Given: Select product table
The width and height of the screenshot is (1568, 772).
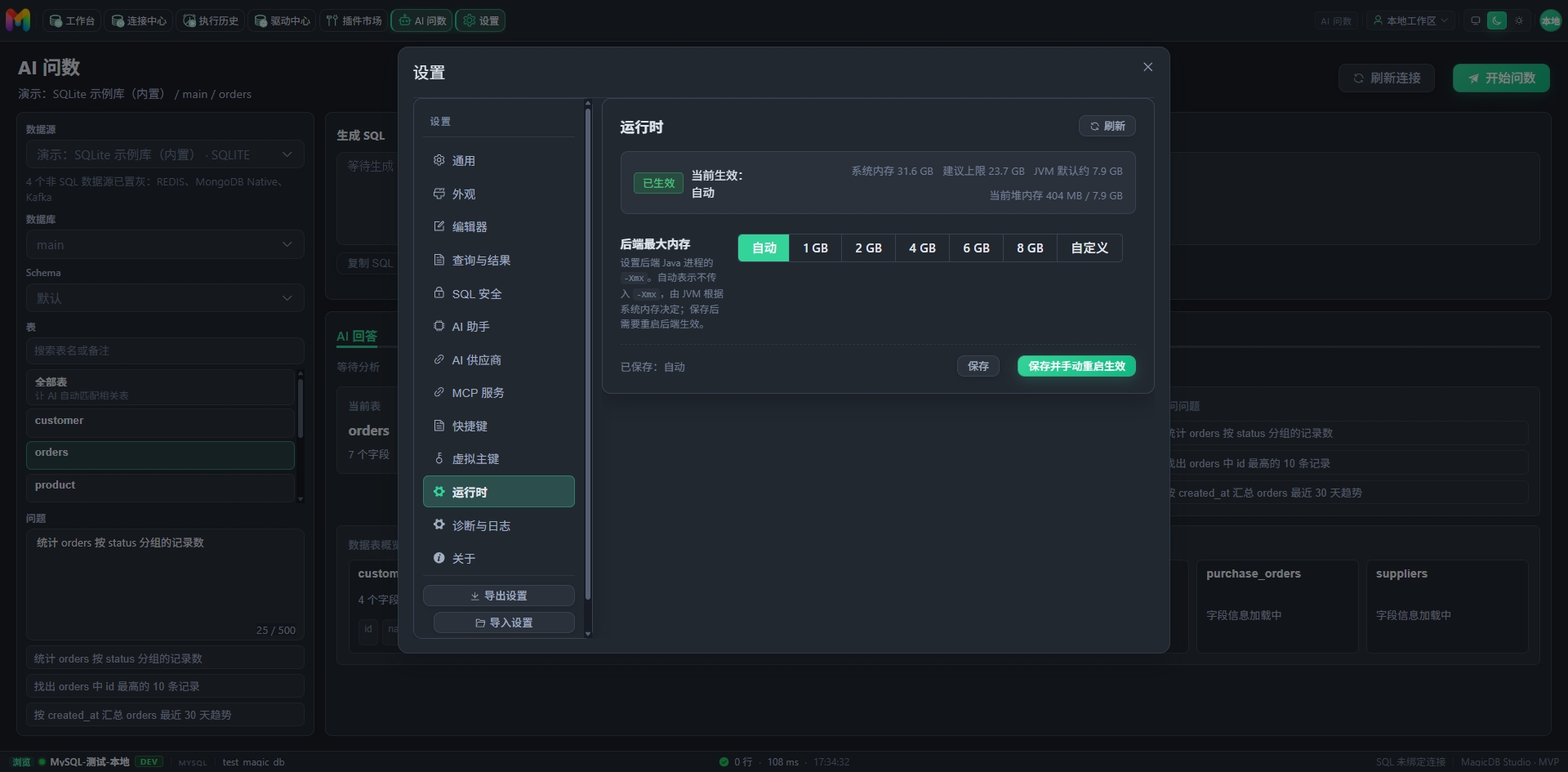Looking at the screenshot, I should (x=160, y=487).
